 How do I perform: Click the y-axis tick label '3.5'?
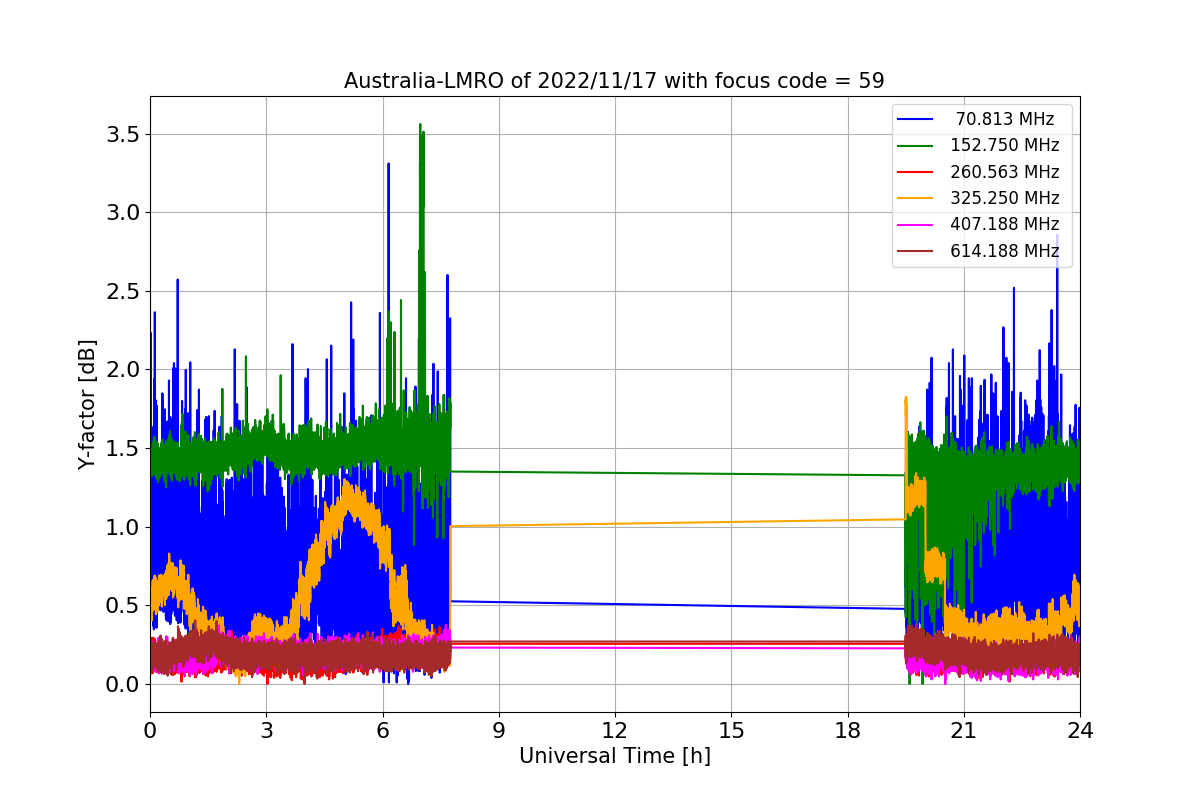pyautogui.click(x=124, y=134)
